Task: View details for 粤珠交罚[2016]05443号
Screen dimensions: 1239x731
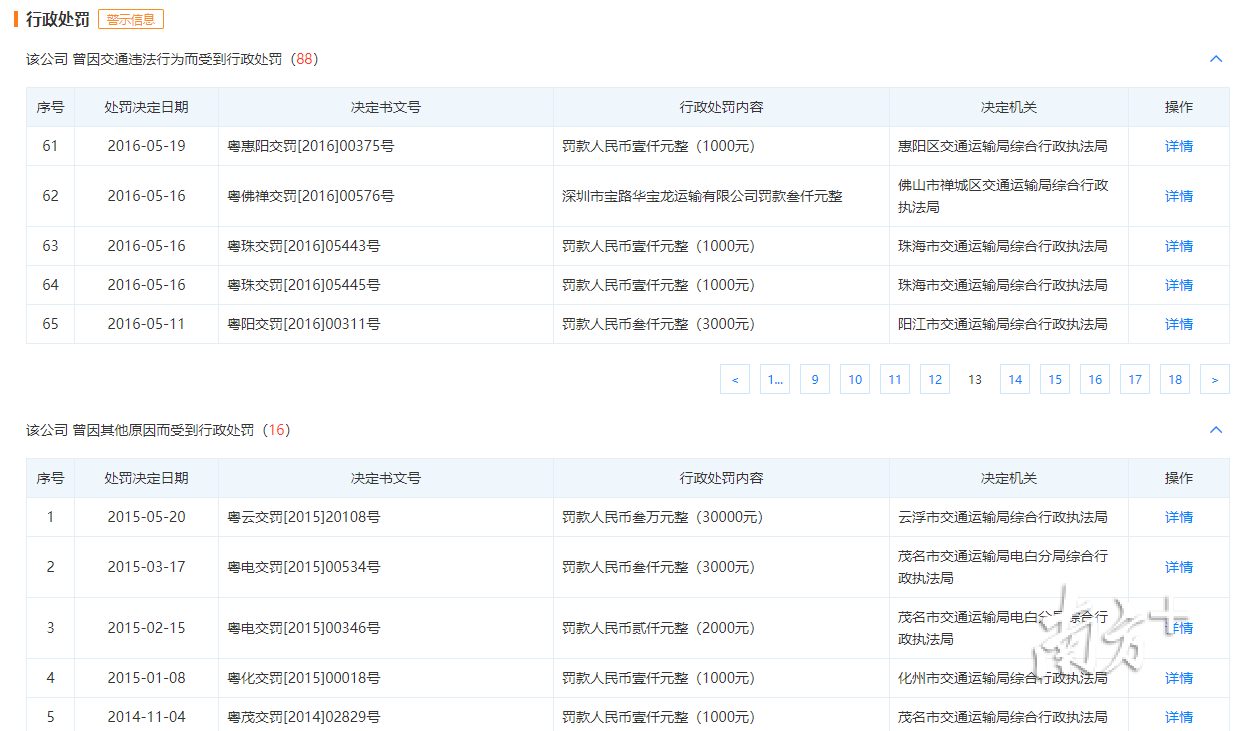Action: pos(1178,246)
